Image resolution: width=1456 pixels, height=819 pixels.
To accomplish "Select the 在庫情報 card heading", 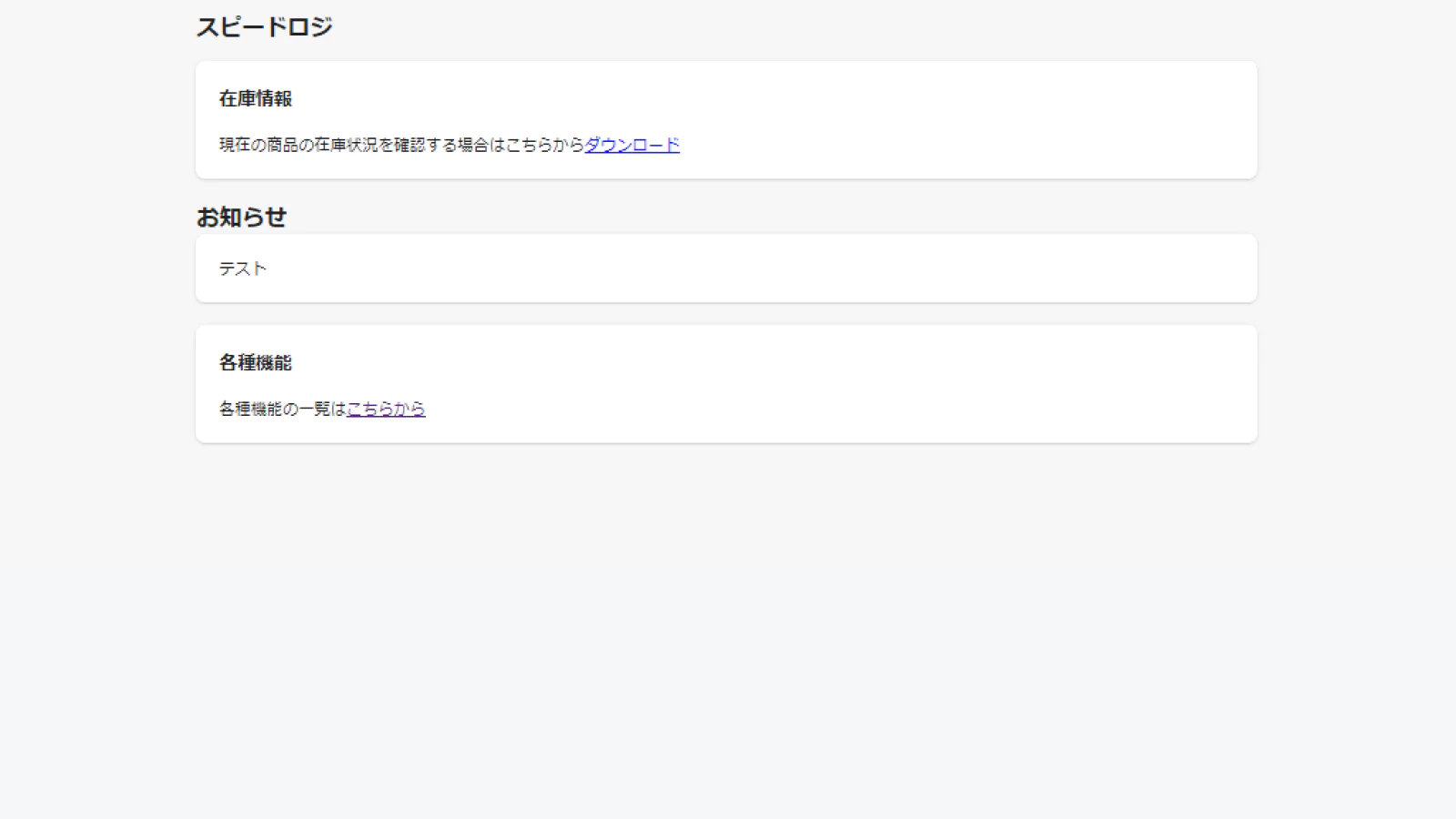I will coord(255,98).
